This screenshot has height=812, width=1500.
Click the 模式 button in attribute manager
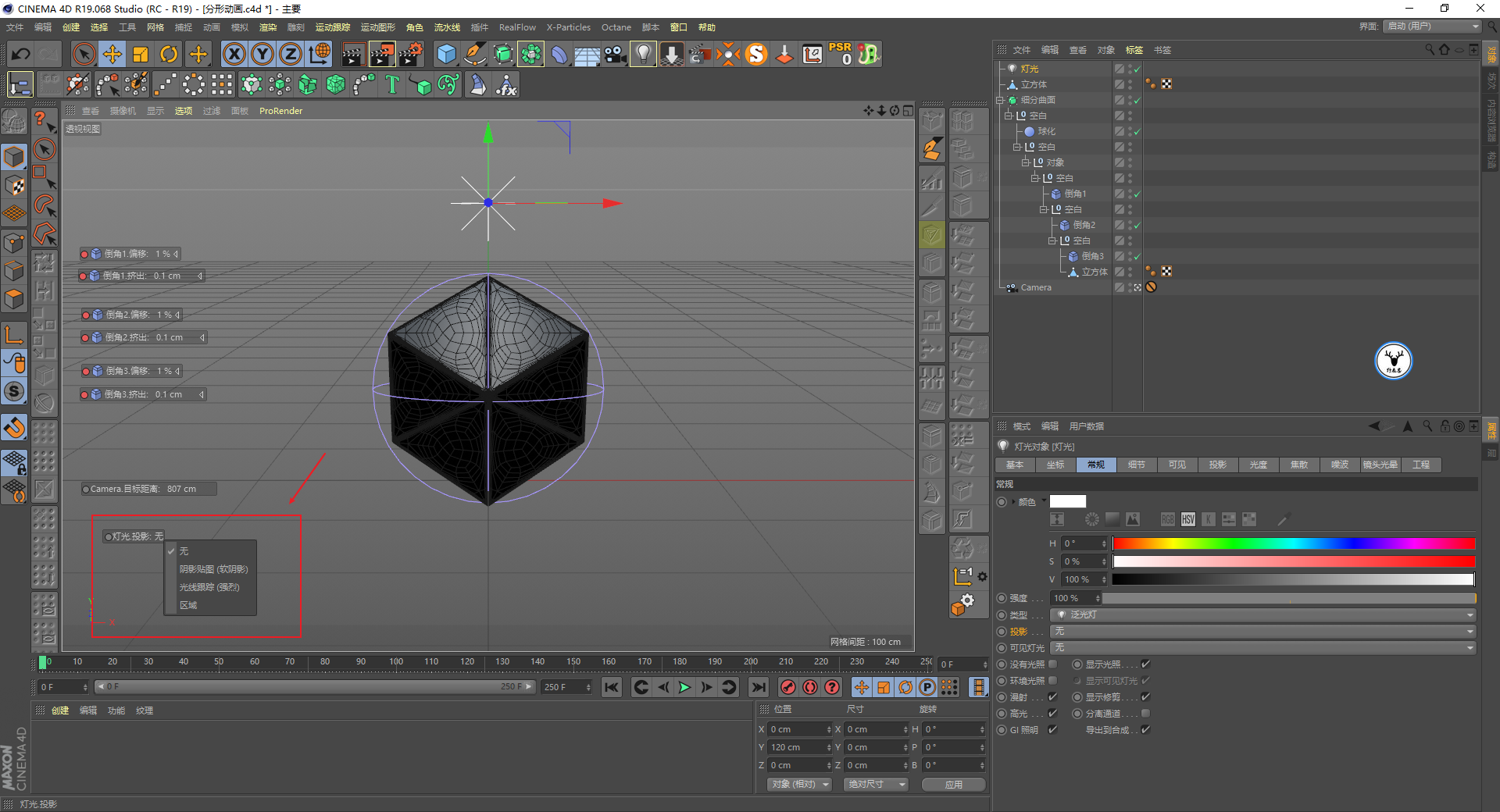pyautogui.click(x=1022, y=426)
